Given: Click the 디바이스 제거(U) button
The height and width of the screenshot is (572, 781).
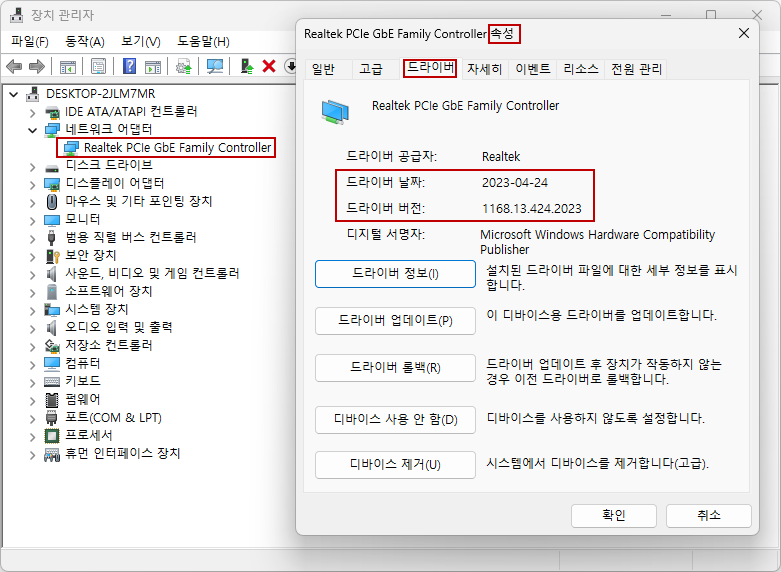Looking at the screenshot, I should (395, 465).
